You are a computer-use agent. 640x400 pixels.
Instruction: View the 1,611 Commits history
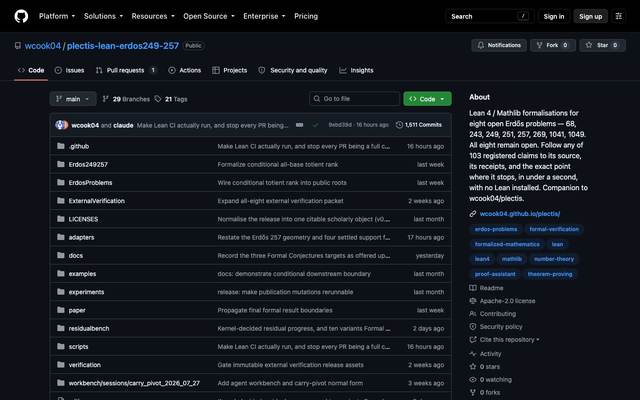419,125
